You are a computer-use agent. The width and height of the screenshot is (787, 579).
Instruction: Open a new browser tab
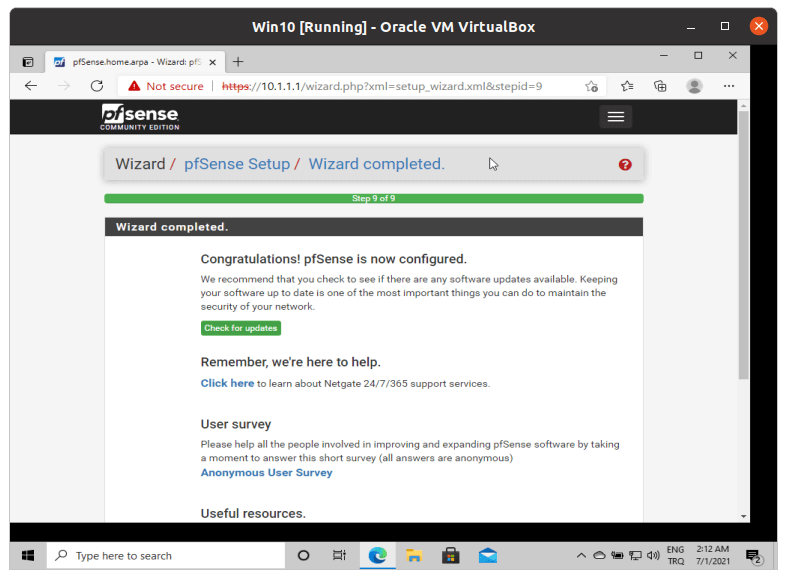tap(238, 62)
